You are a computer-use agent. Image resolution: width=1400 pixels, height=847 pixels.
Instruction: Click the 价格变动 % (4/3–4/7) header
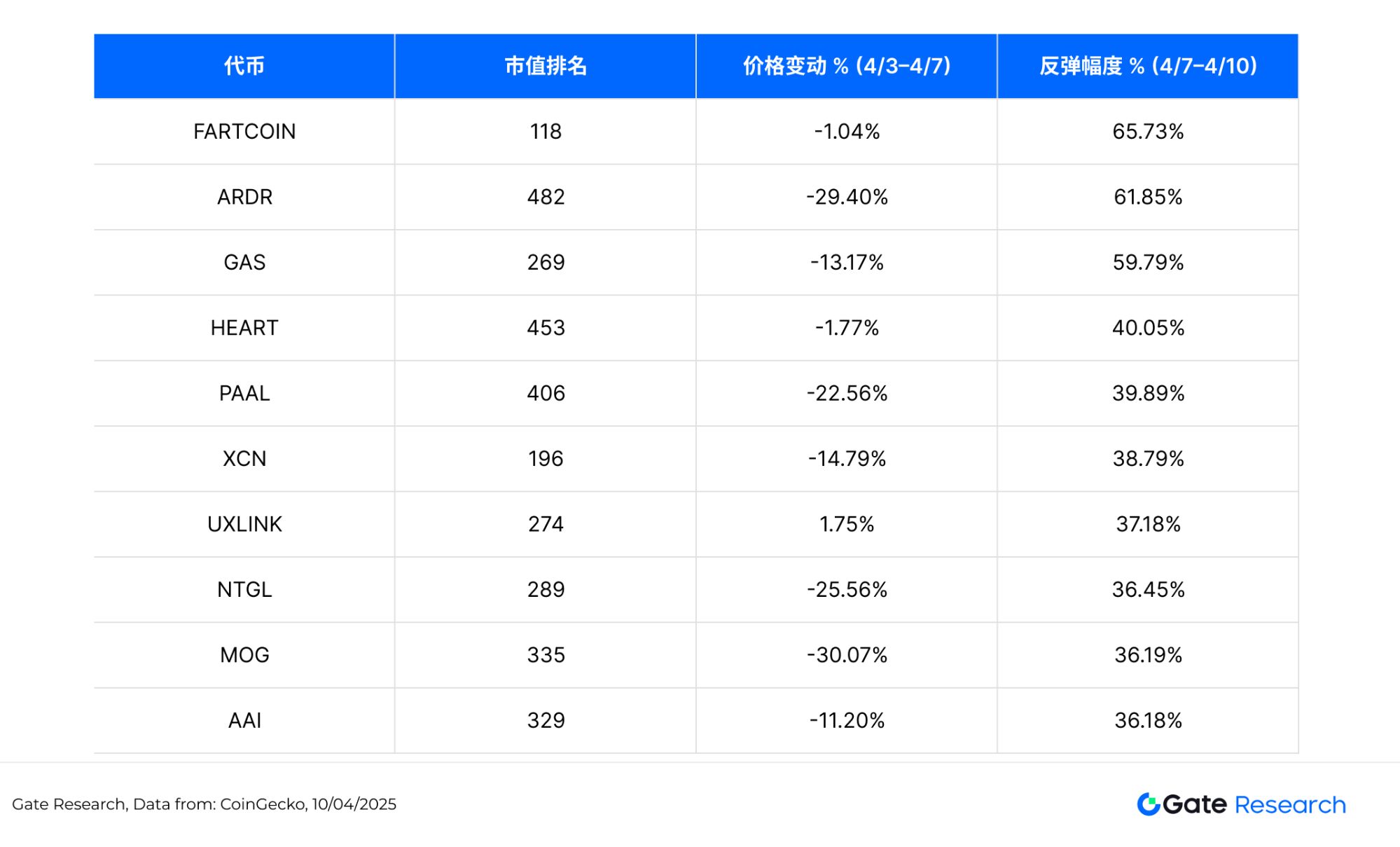(x=847, y=66)
